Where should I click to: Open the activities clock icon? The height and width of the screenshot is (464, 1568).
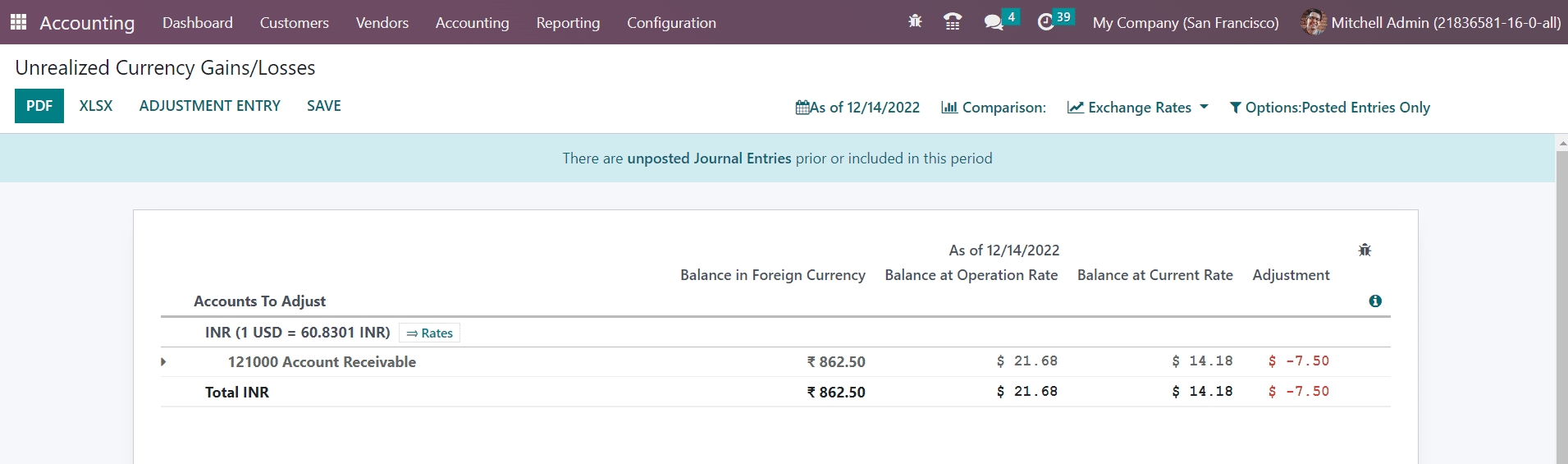tap(1045, 22)
